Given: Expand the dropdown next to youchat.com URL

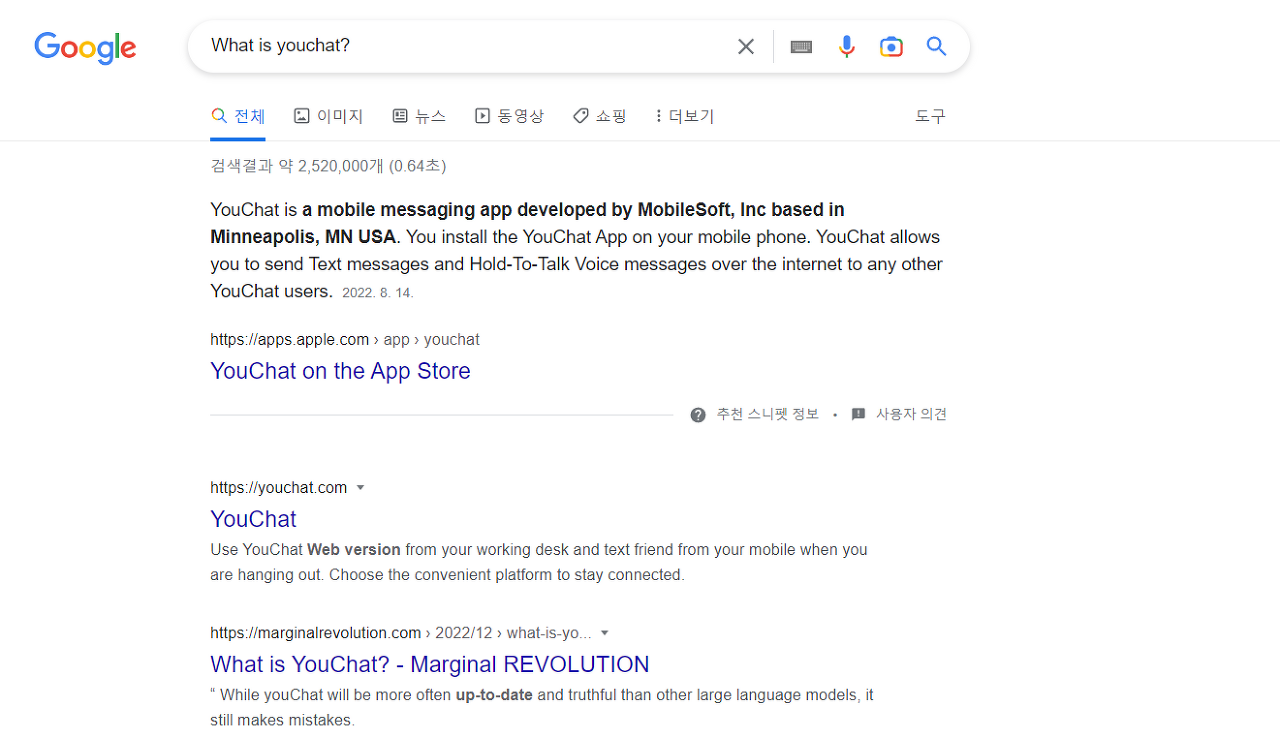Looking at the screenshot, I should pyautogui.click(x=361, y=487).
